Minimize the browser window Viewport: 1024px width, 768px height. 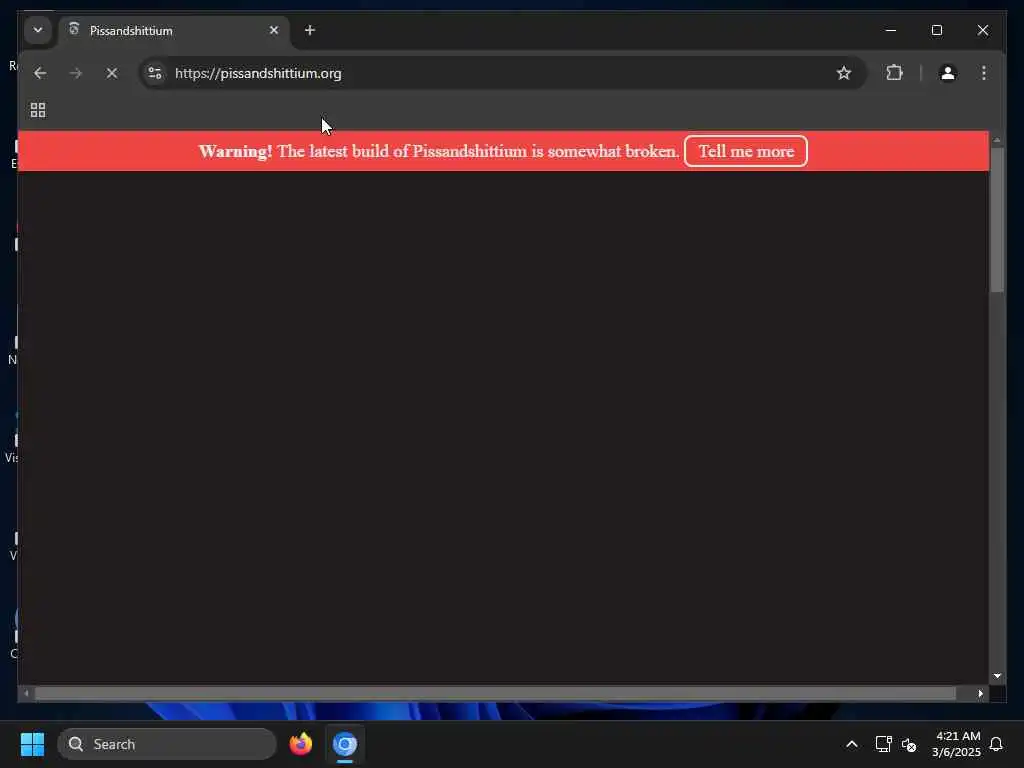click(x=890, y=30)
